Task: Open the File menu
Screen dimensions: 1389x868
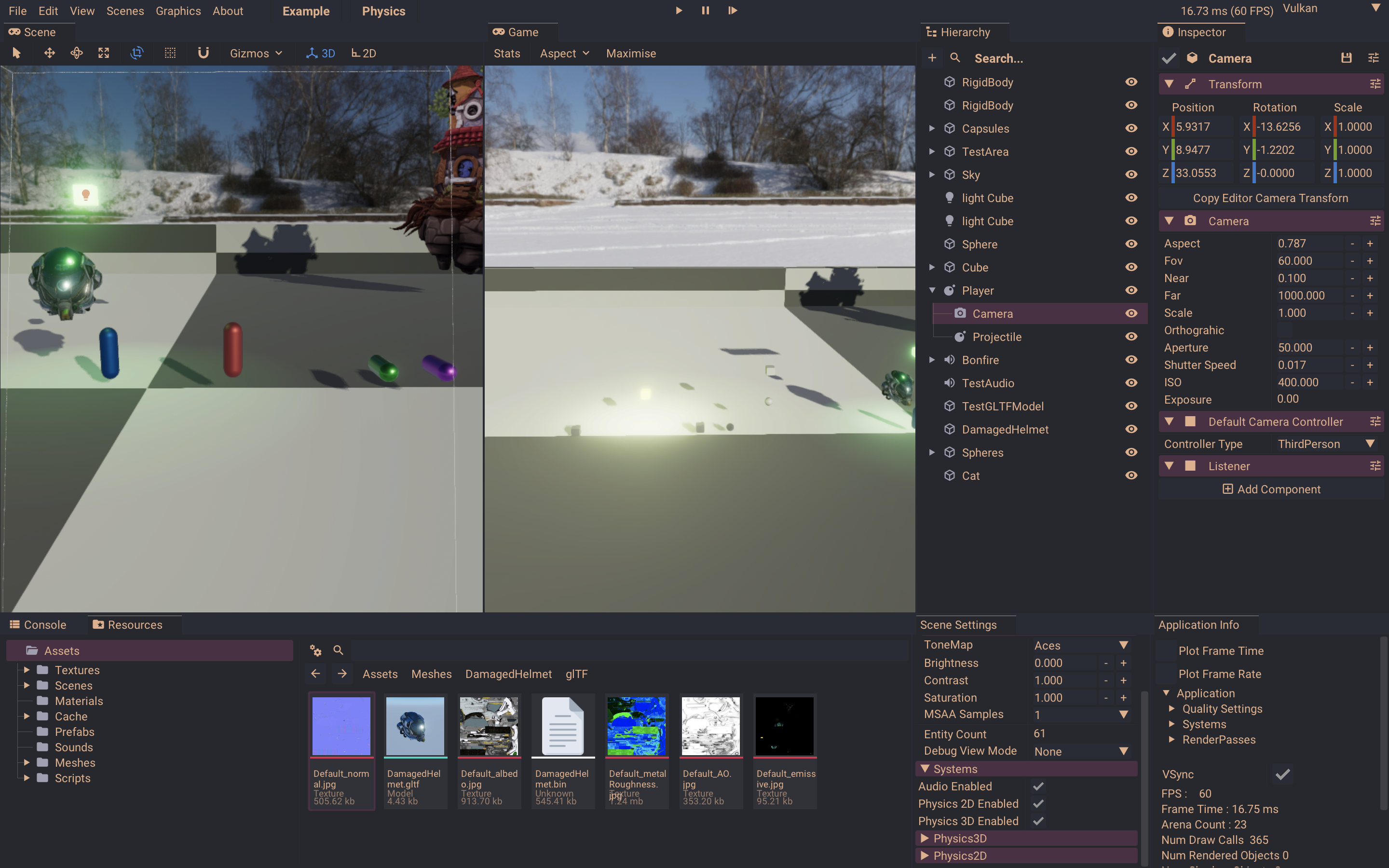Action: [18, 11]
